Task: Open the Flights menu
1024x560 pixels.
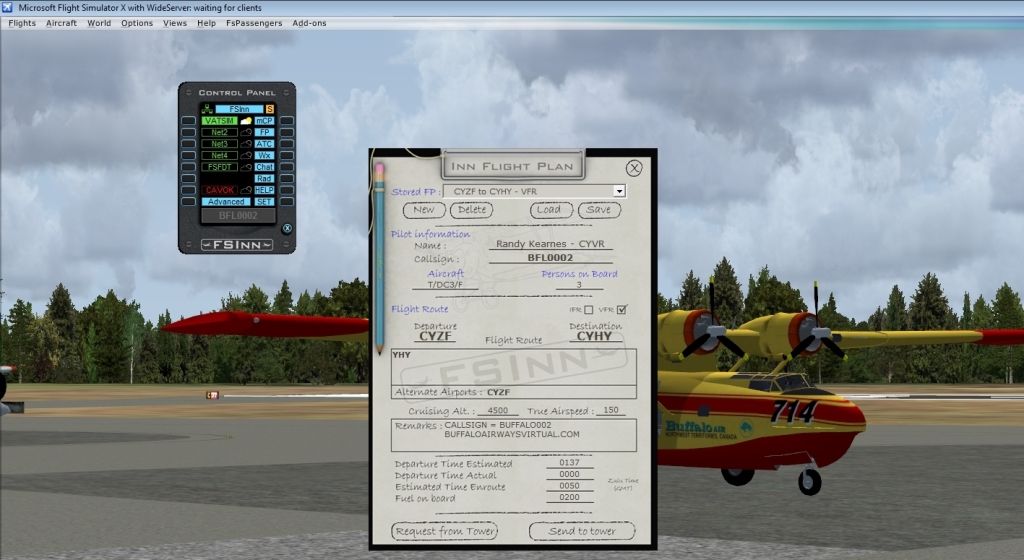Action: pyautogui.click(x=22, y=23)
